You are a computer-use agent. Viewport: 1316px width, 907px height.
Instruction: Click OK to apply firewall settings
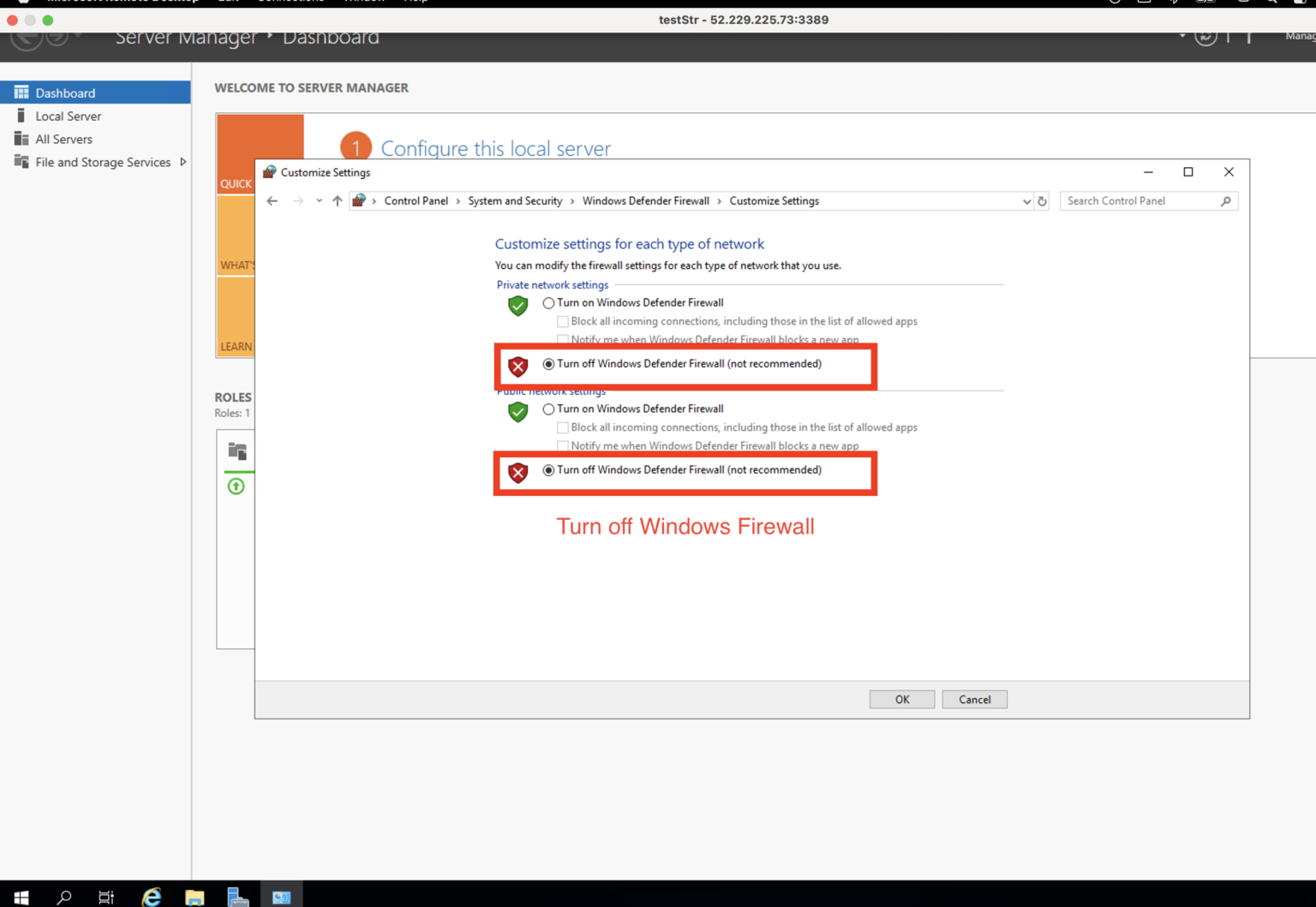click(901, 699)
